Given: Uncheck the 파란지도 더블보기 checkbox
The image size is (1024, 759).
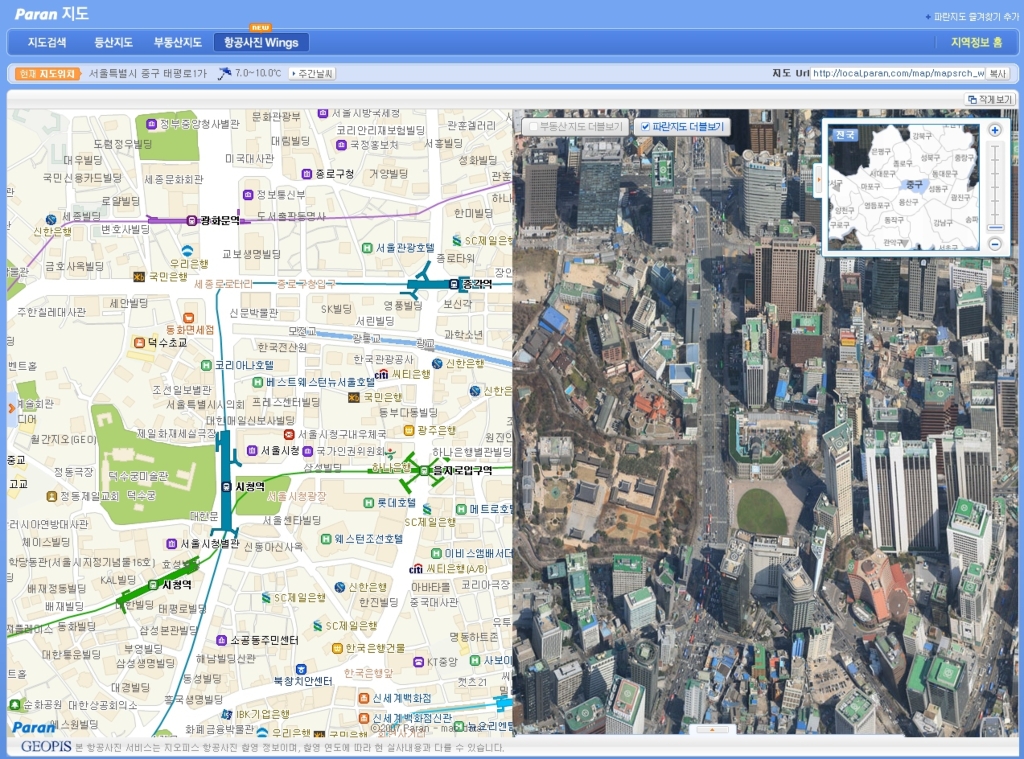Looking at the screenshot, I should click(645, 127).
